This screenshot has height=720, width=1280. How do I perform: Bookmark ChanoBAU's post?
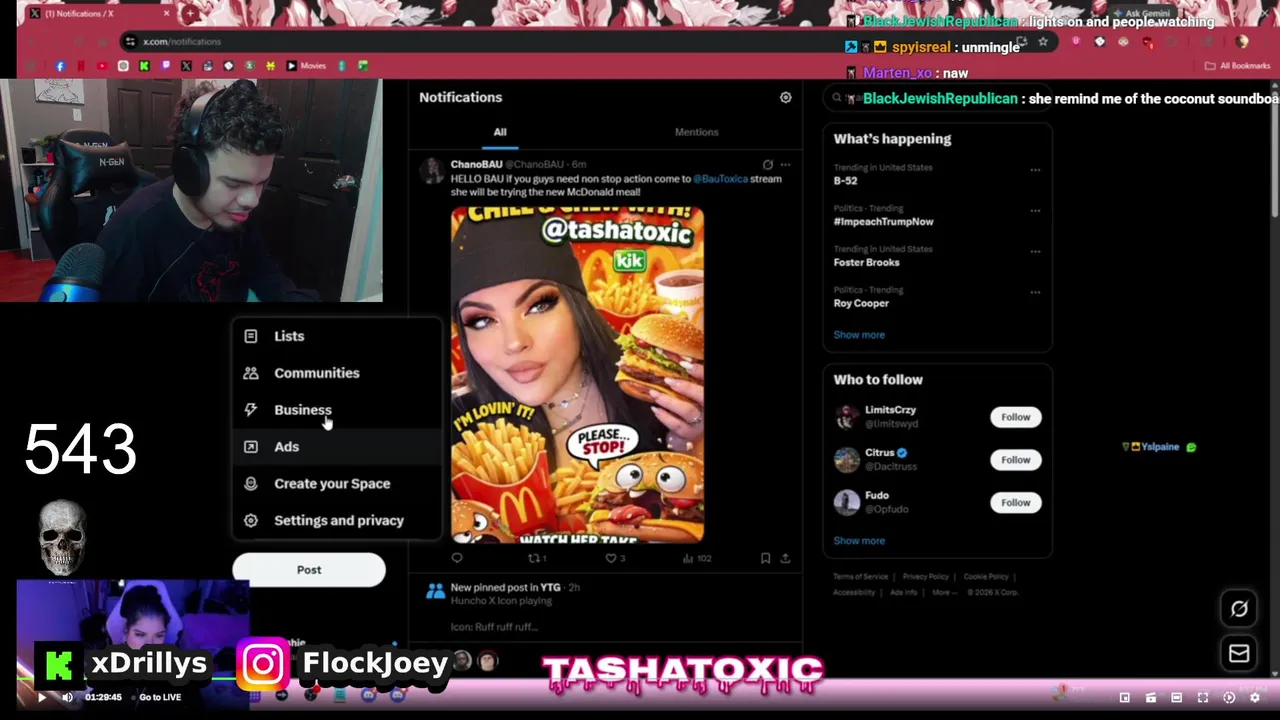pyautogui.click(x=765, y=558)
